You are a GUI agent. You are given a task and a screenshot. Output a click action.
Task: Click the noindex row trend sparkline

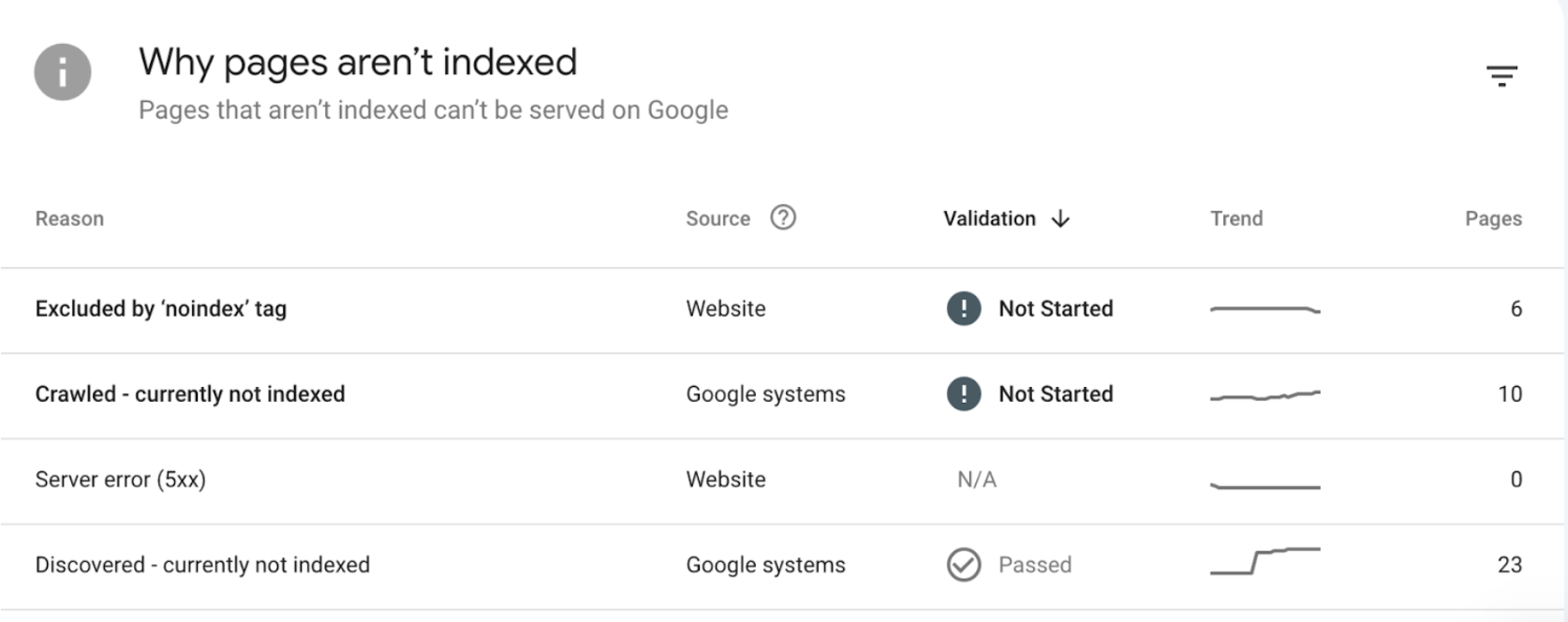click(1265, 309)
